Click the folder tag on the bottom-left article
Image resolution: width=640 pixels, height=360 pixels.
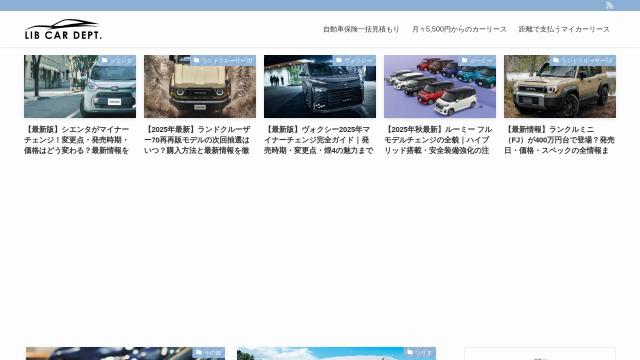209,353
